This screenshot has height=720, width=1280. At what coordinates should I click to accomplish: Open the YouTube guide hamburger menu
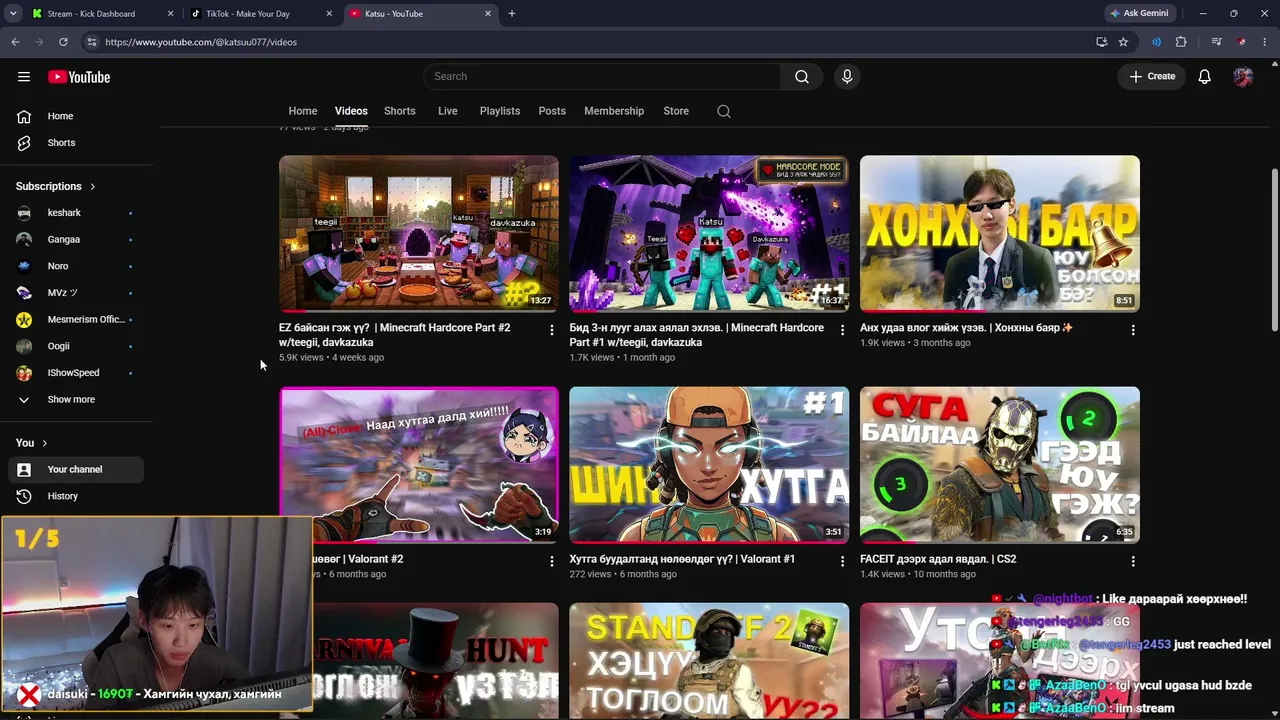pyautogui.click(x=24, y=77)
